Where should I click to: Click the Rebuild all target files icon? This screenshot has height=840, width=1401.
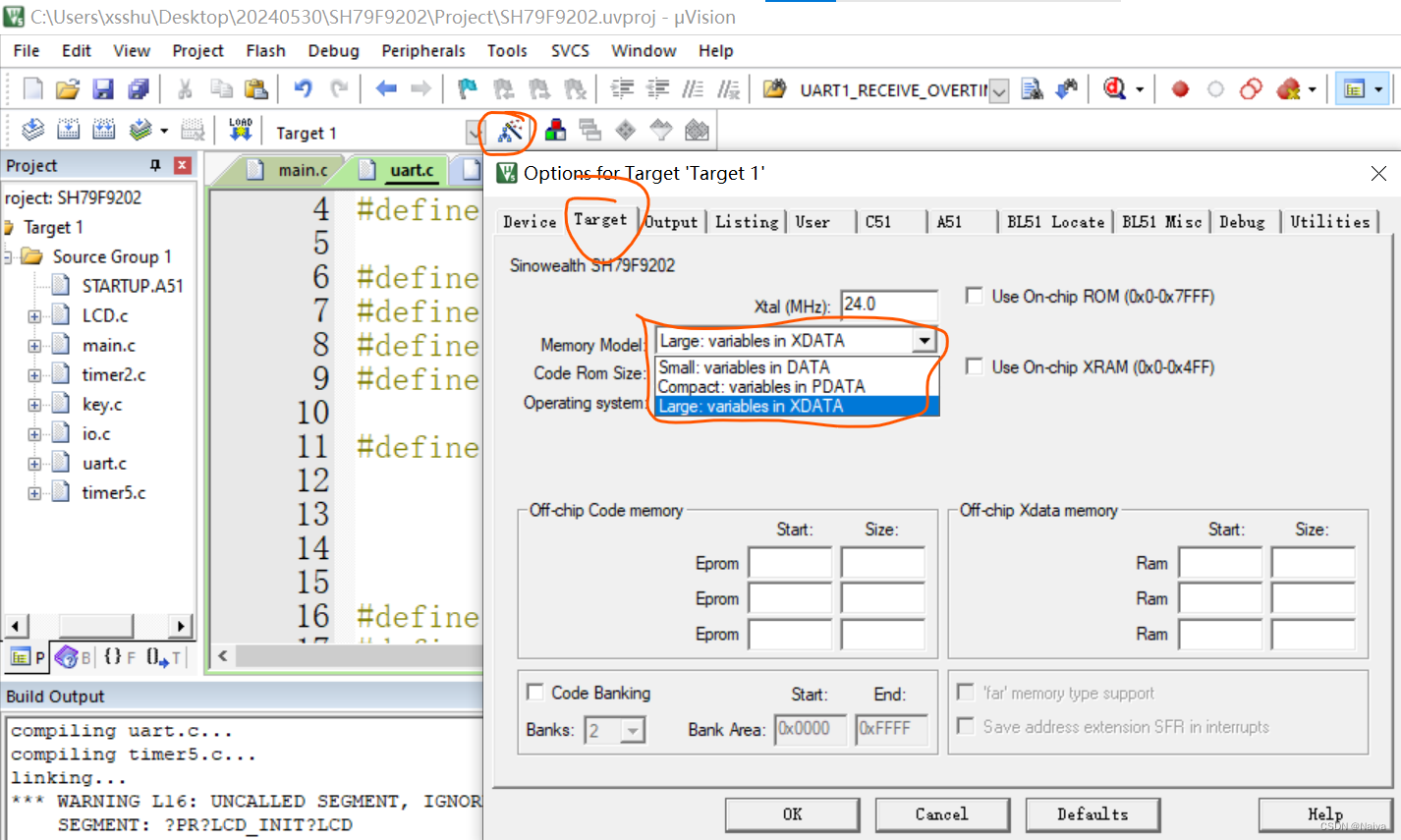[102, 129]
